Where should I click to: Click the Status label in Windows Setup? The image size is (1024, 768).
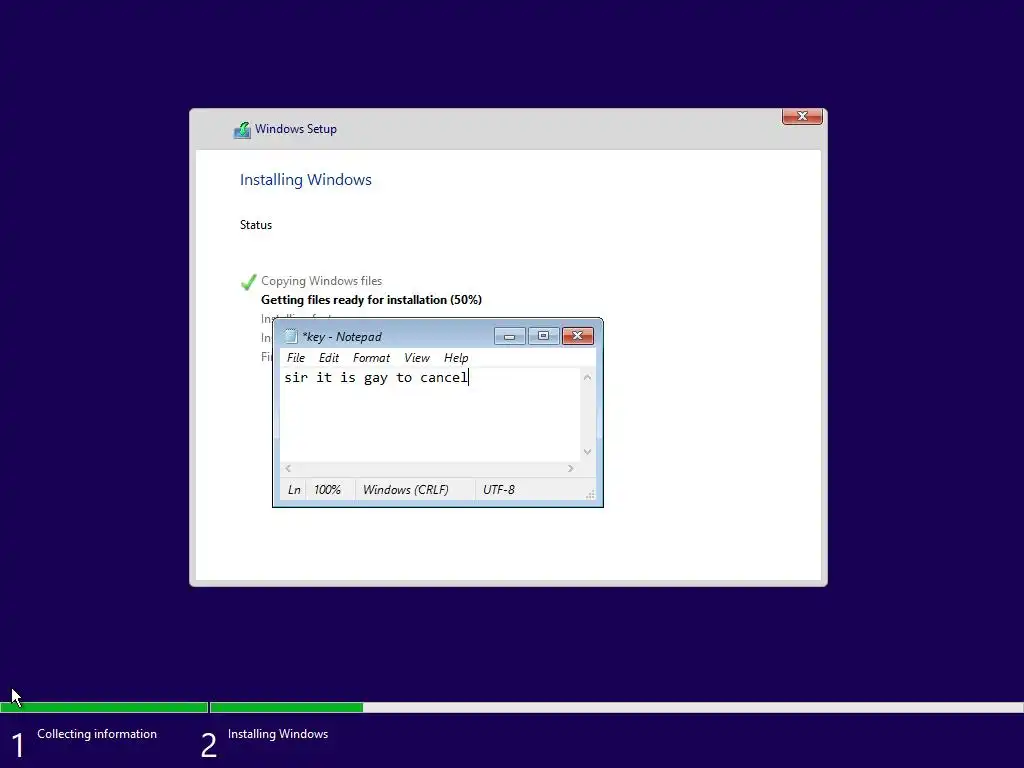click(x=255, y=225)
